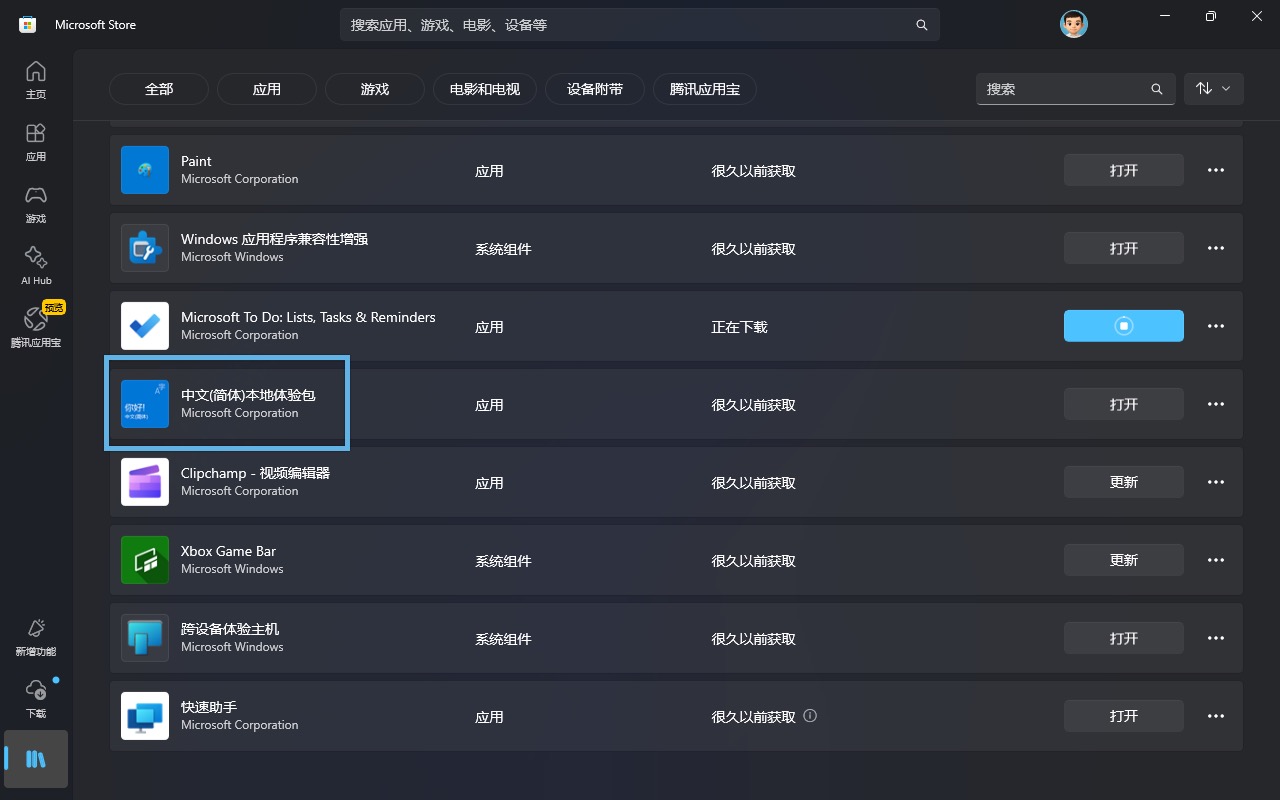1280x800 pixels.
Task: Focus the top 搜索应用、游戏、电影 search box
Action: click(640, 25)
